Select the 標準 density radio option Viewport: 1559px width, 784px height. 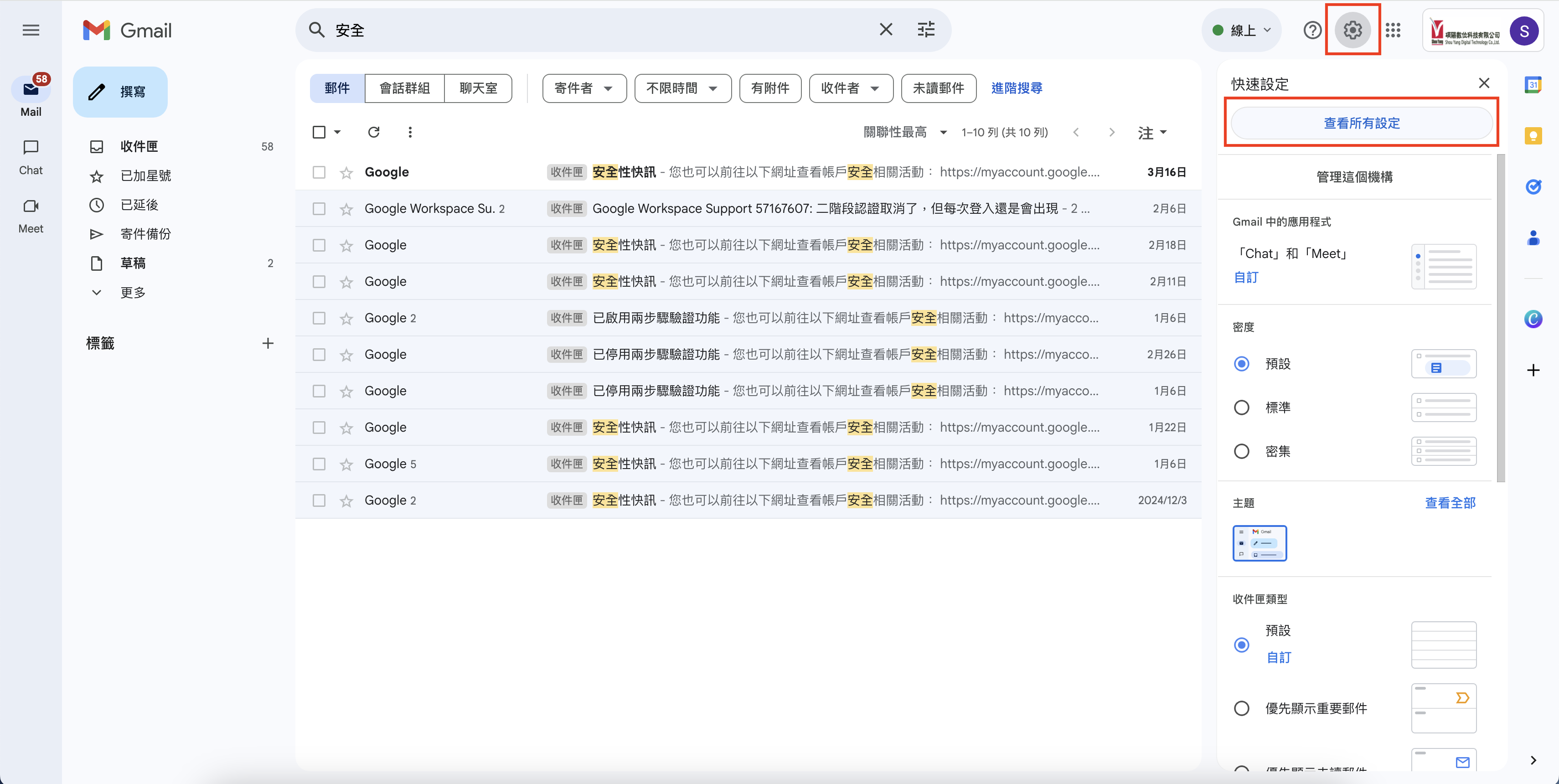(x=1241, y=408)
